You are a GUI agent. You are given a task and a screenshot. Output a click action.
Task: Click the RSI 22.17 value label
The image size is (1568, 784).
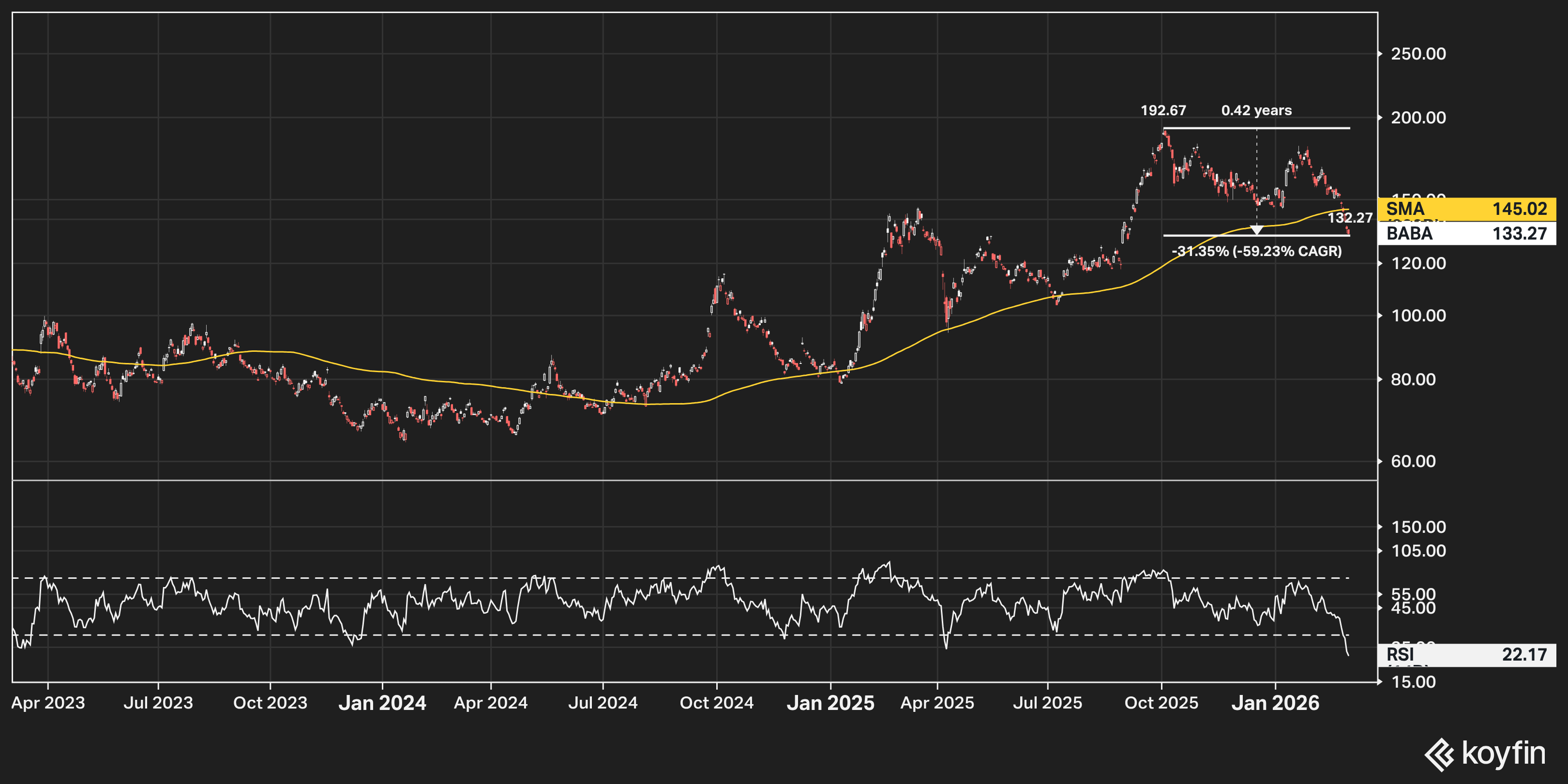pyautogui.click(x=1466, y=654)
